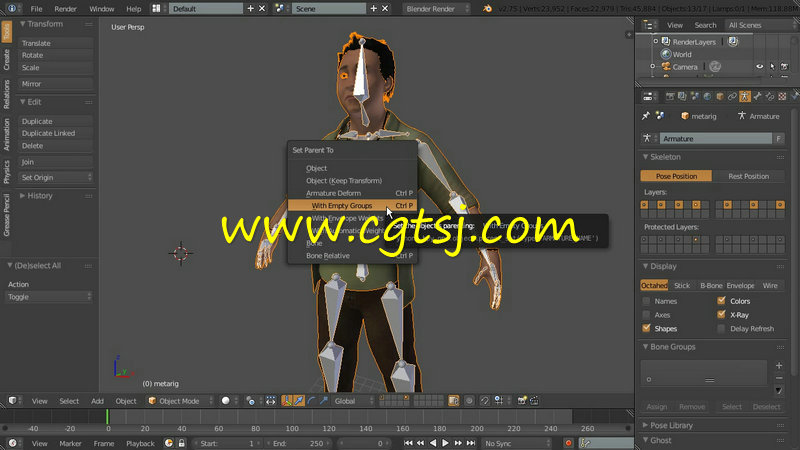
Task: Click the timeline range lock icon
Action: (181, 443)
